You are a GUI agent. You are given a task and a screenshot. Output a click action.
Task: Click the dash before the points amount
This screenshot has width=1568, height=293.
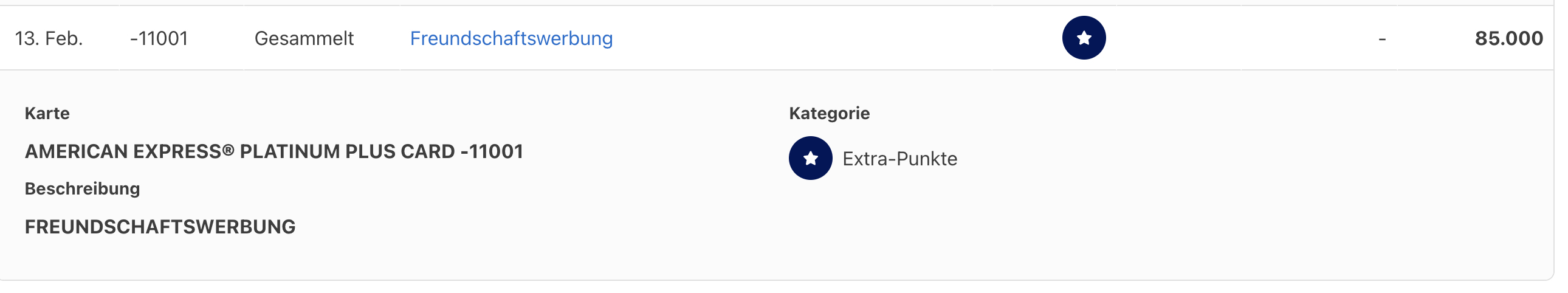pyautogui.click(x=1382, y=39)
